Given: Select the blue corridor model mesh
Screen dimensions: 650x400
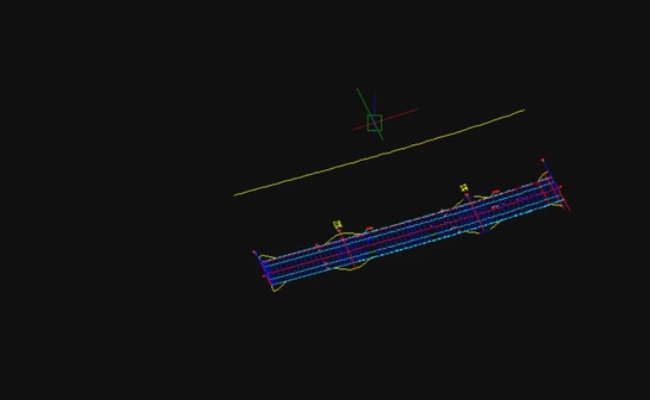Looking at the screenshot, I should [x=410, y=232].
